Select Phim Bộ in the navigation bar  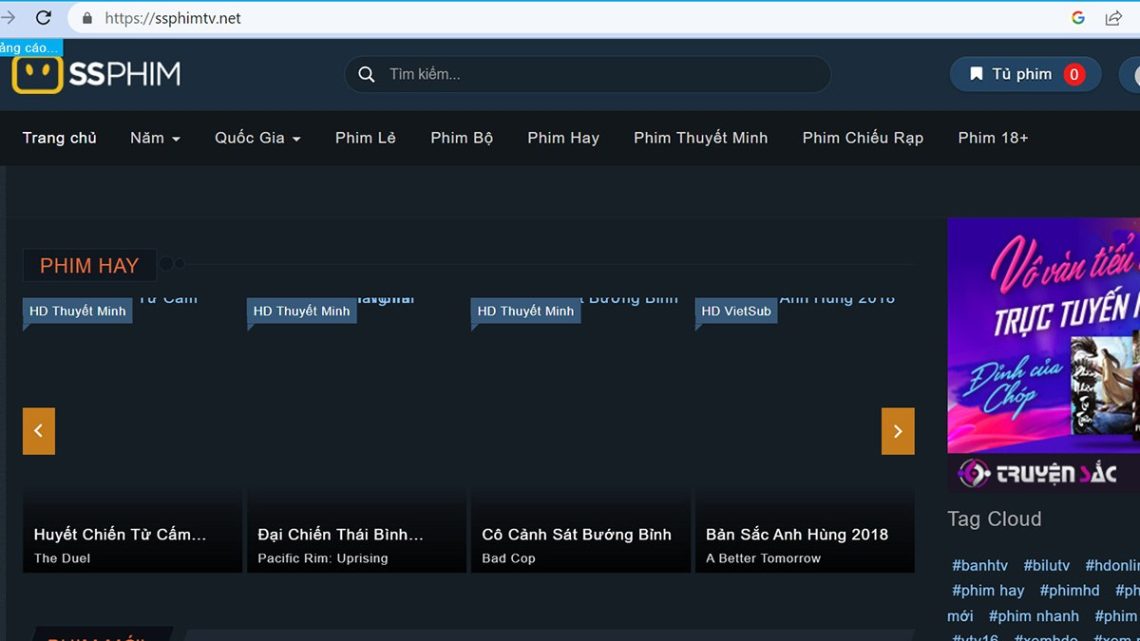[461, 138]
